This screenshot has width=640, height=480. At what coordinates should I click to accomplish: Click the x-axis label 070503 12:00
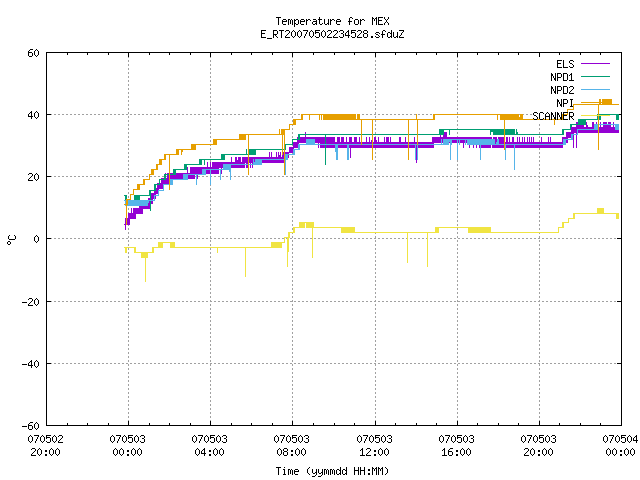pos(374,446)
